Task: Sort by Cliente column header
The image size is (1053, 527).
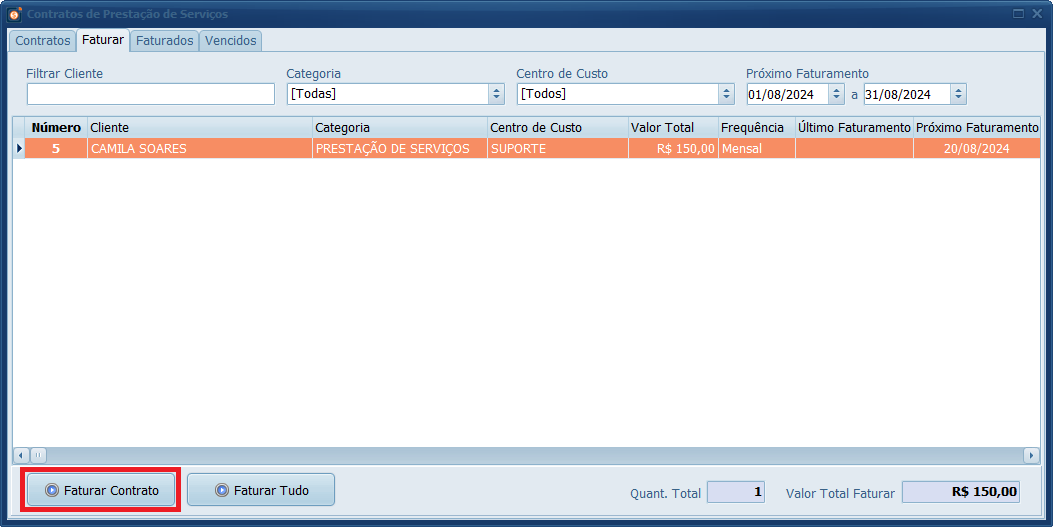Action: point(200,128)
